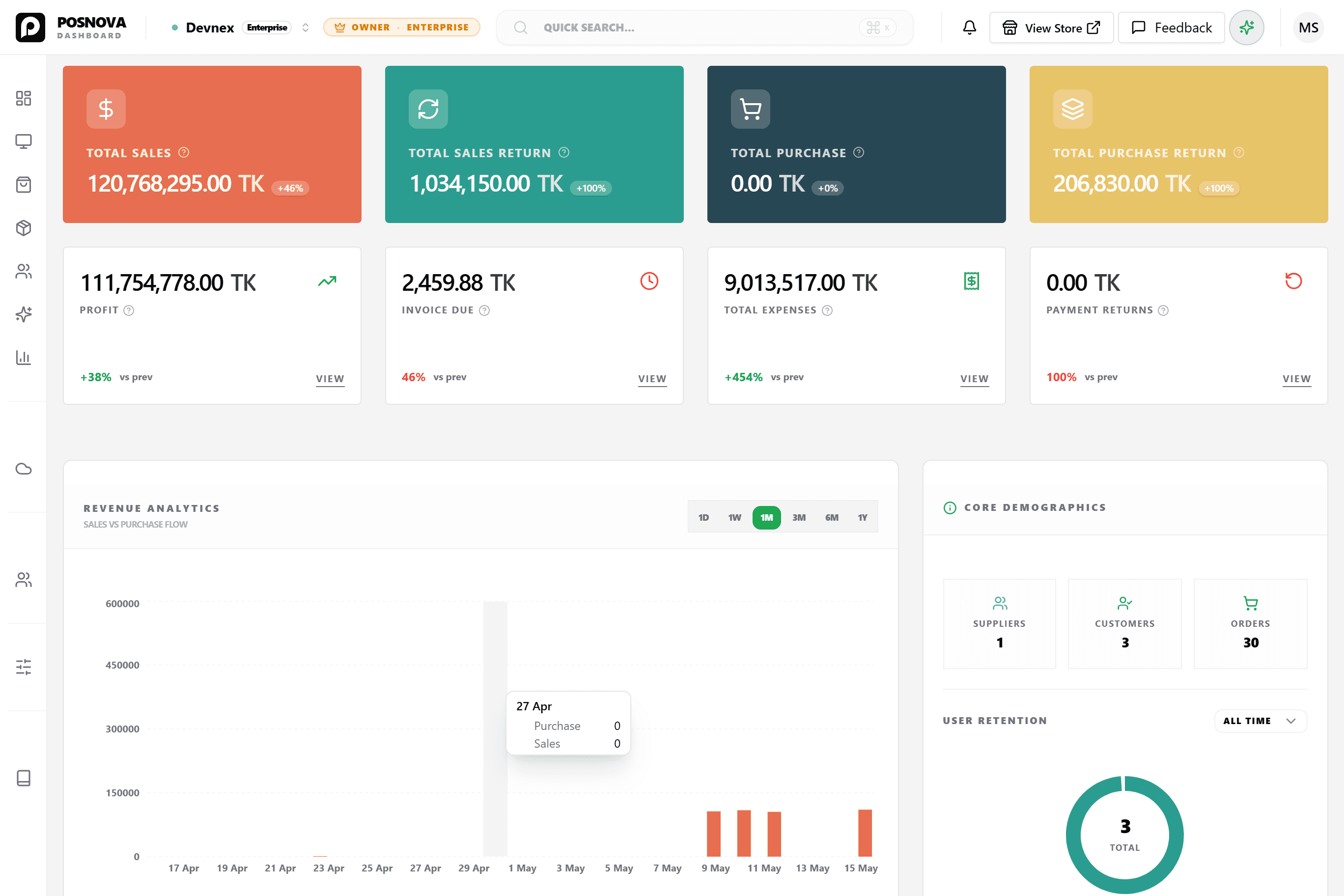Click the Profit help question mark
1344x896 pixels.
pyautogui.click(x=129, y=310)
